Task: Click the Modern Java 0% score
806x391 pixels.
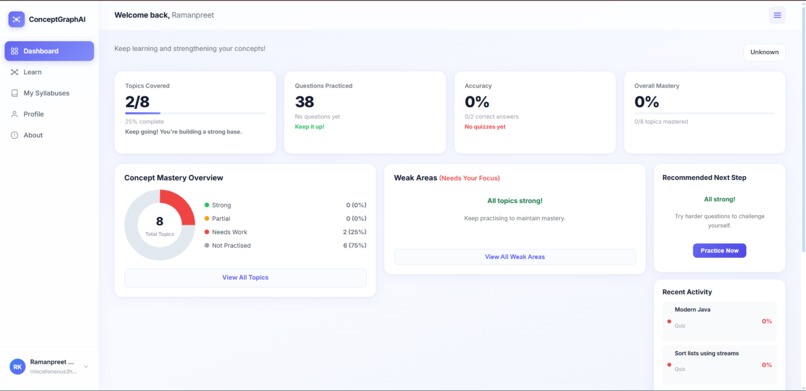Action: [766, 321]
